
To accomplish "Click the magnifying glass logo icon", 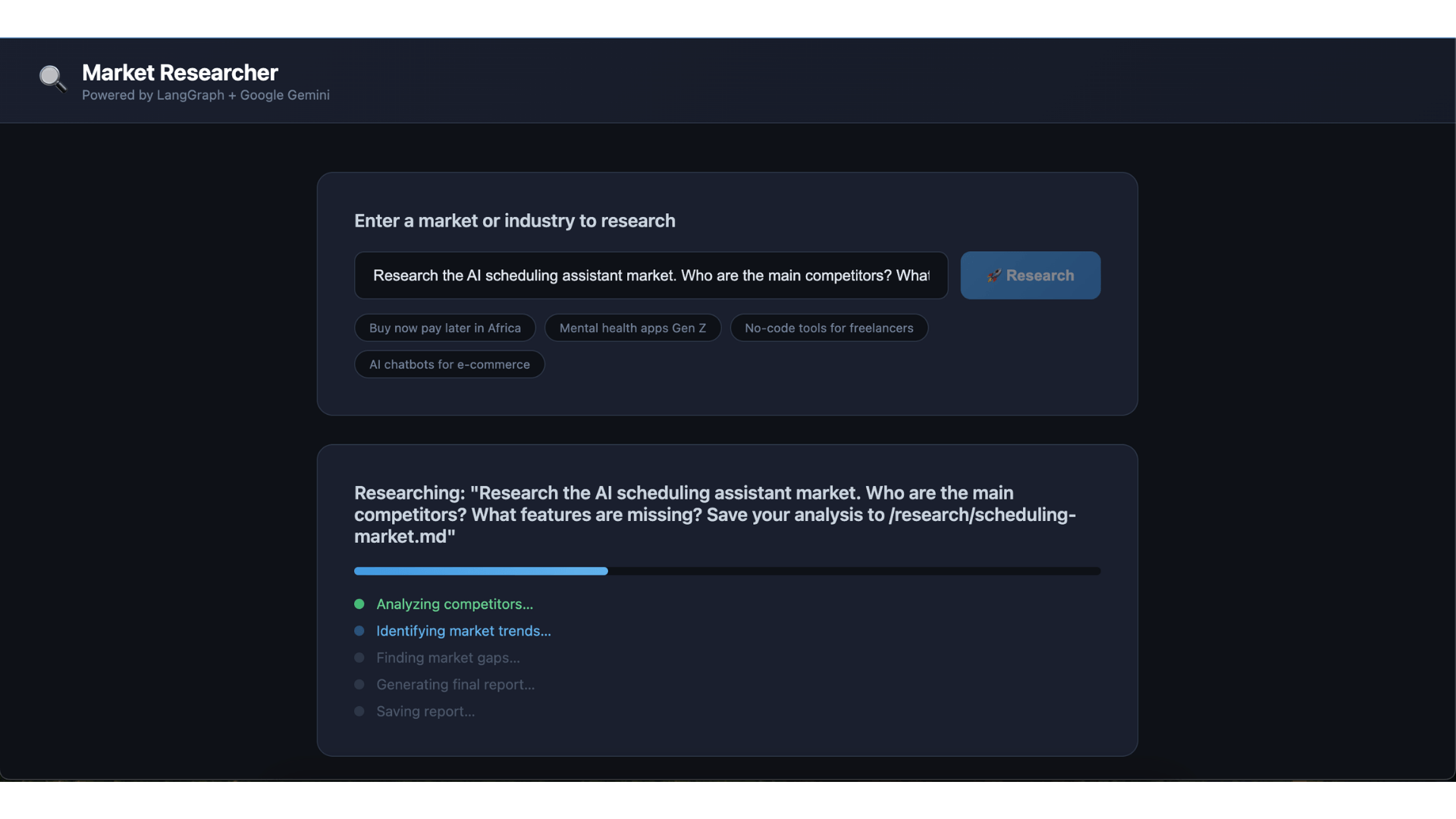I will 52,79.
